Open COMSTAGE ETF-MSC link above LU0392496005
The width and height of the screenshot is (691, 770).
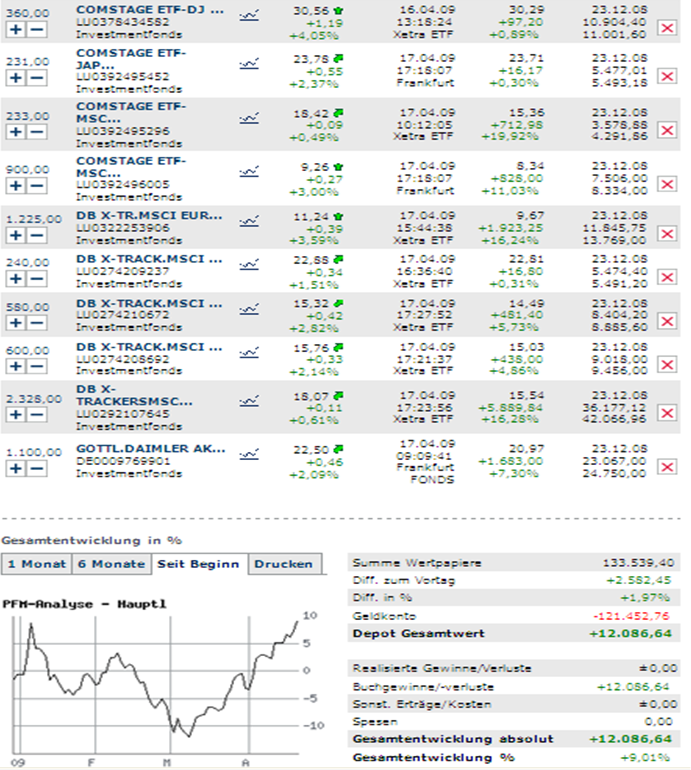[131, 167]
